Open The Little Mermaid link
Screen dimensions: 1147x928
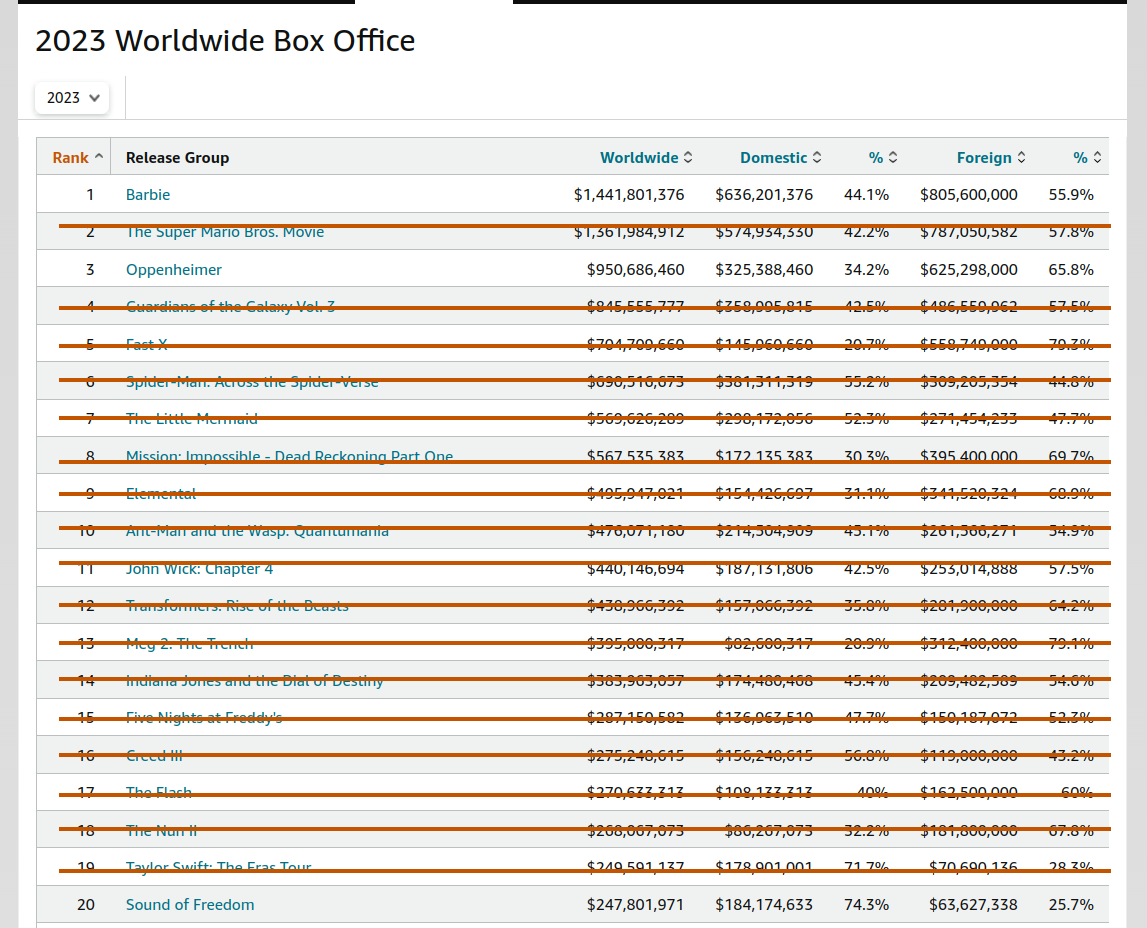(x=192, y=419)
